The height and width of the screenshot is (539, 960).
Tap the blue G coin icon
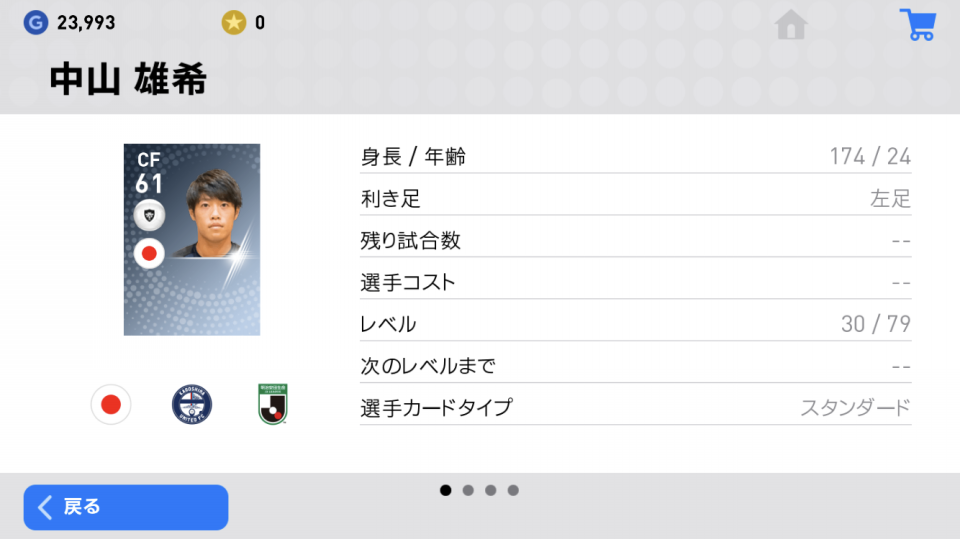(x=36, y=23)
